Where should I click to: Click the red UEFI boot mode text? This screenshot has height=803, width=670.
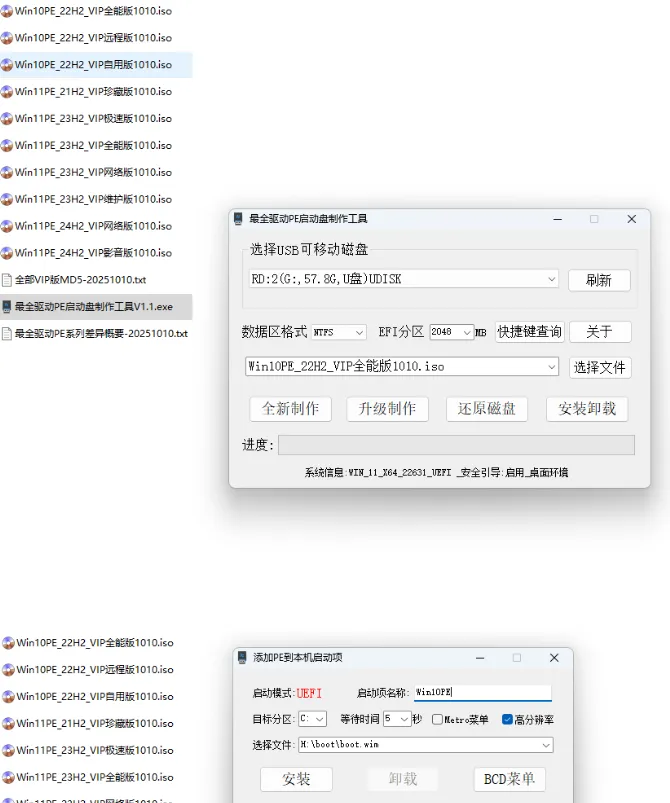click(x=309, y=693)
